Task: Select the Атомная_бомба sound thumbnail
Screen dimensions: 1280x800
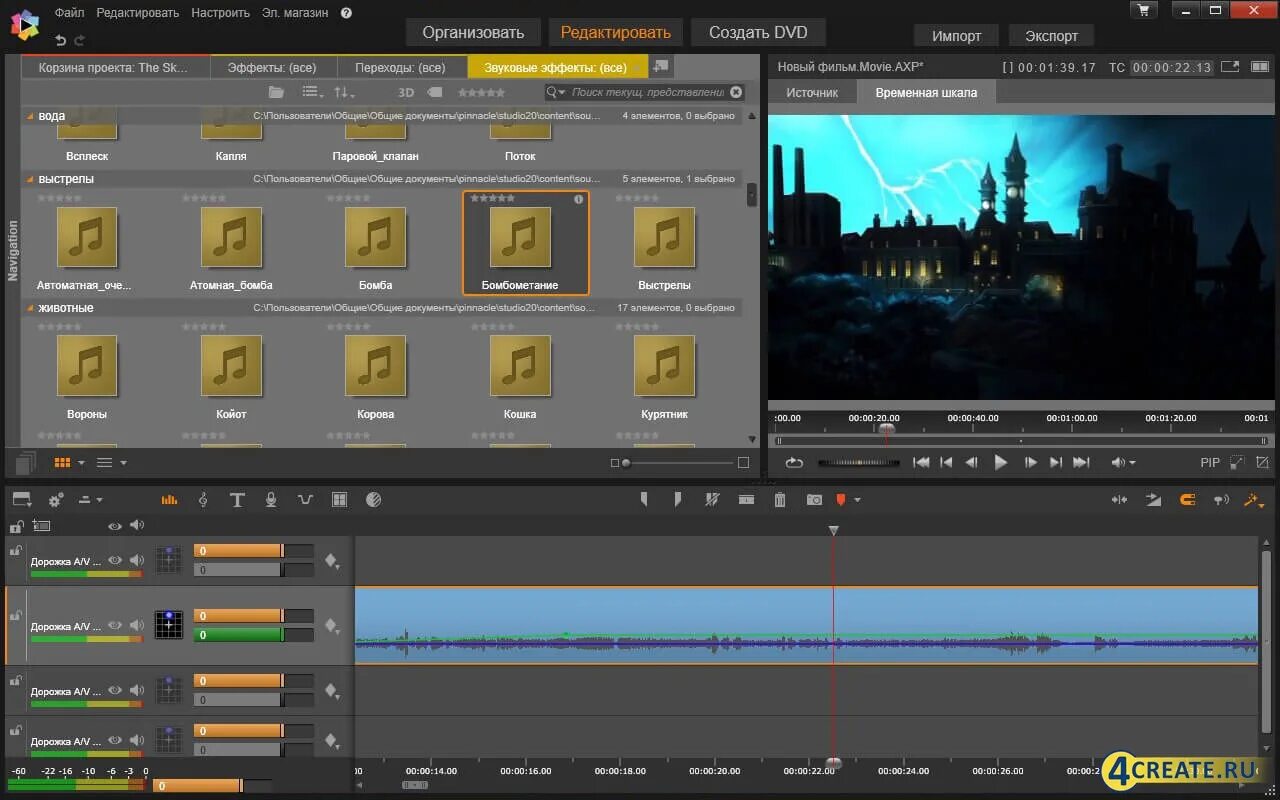Action: (x=231, y=238)
